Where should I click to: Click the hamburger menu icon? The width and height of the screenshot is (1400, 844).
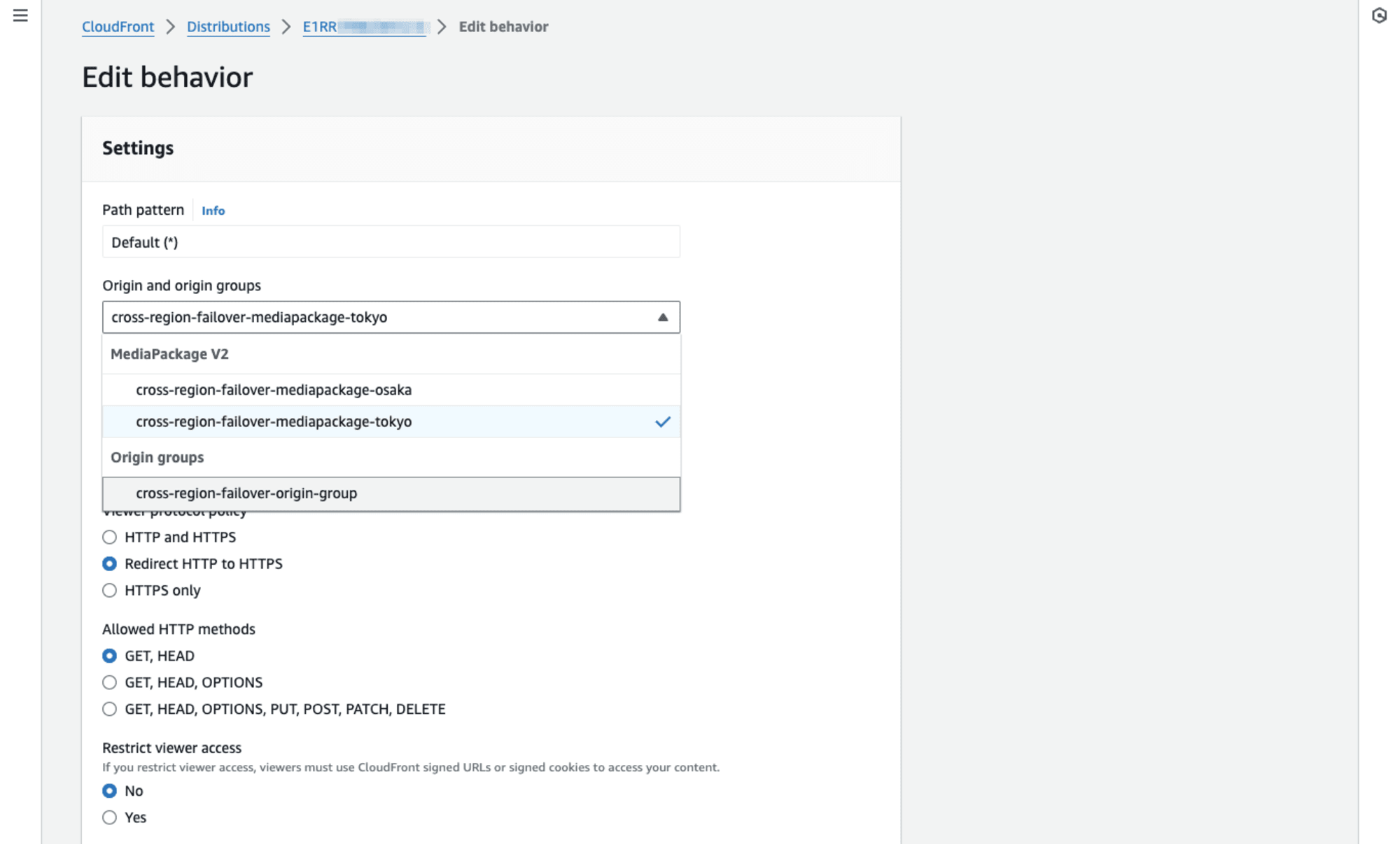point(20,15)
